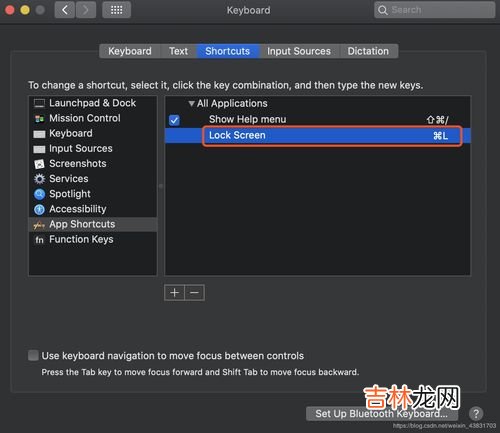
Task: Collapse the All Applications disclosure triangle
Action: tap(191, 104)
